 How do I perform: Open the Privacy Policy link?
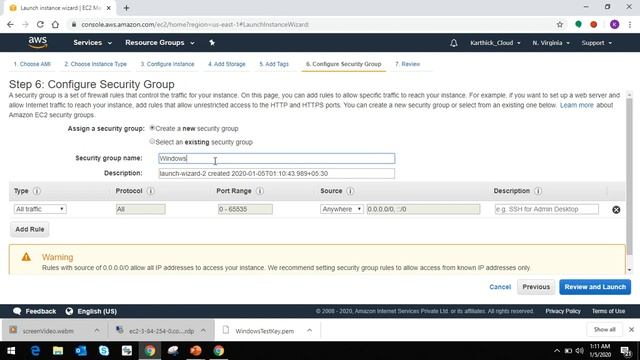tap(563, 311)
